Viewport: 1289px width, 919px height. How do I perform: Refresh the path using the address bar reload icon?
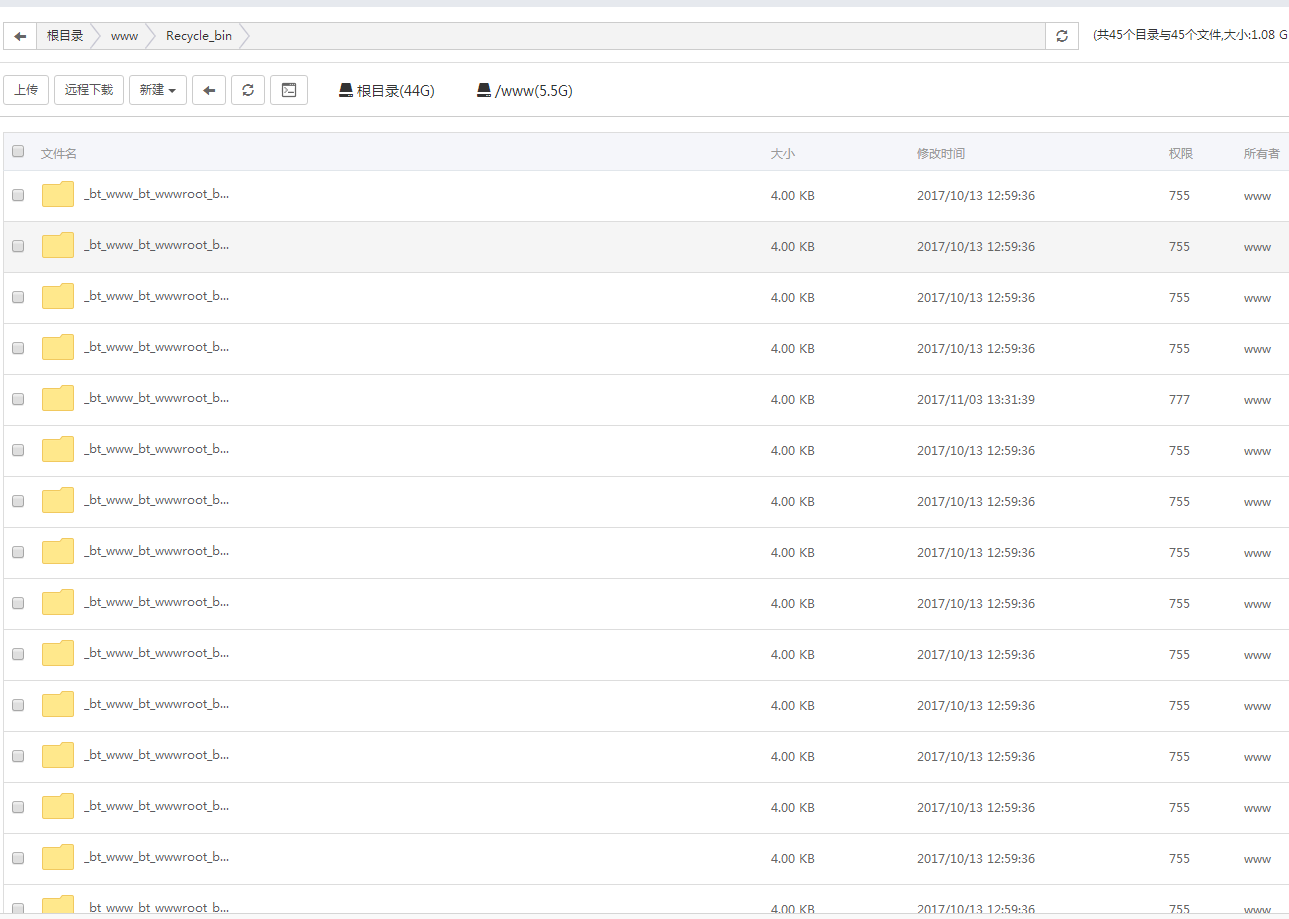(x=1061, y=36)
